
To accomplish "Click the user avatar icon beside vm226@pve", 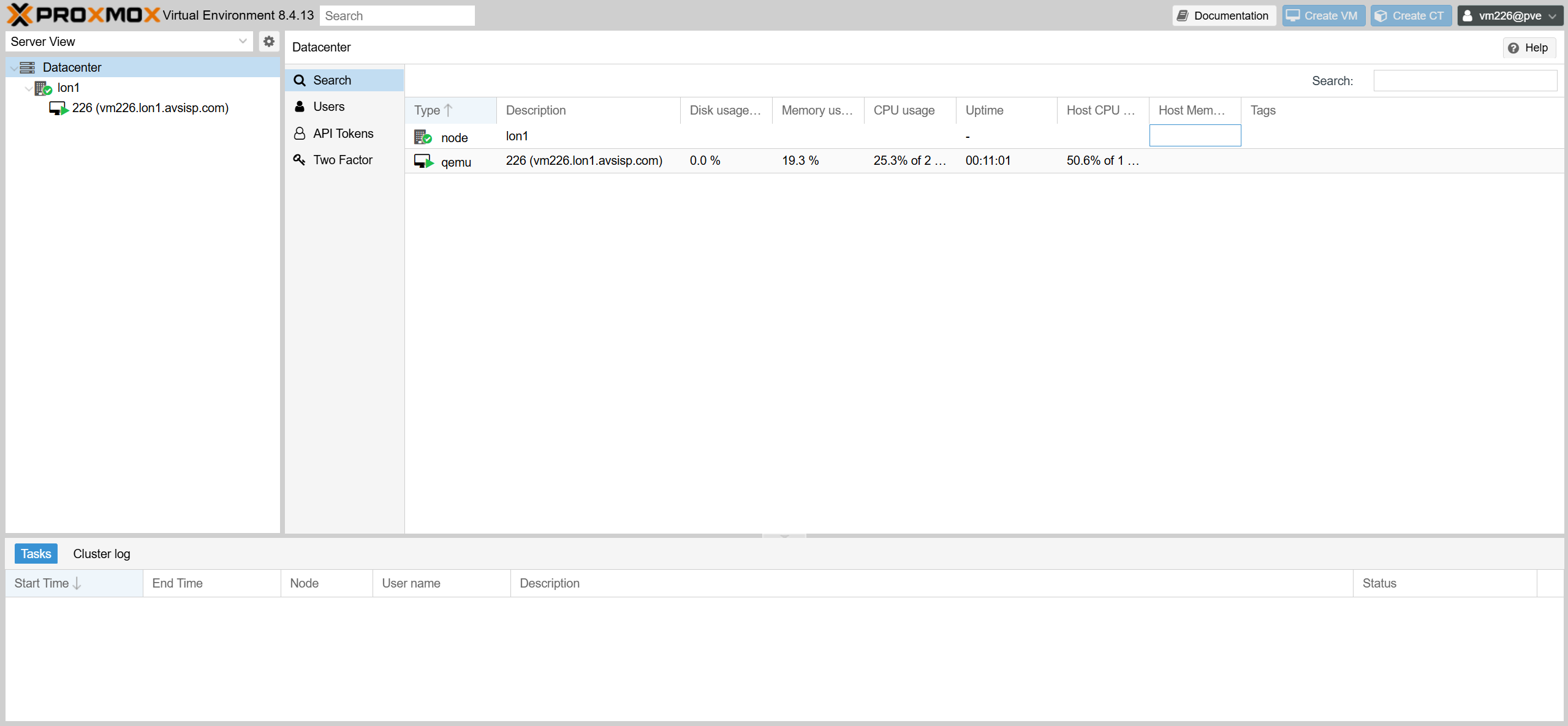I will coord(1468,16).
